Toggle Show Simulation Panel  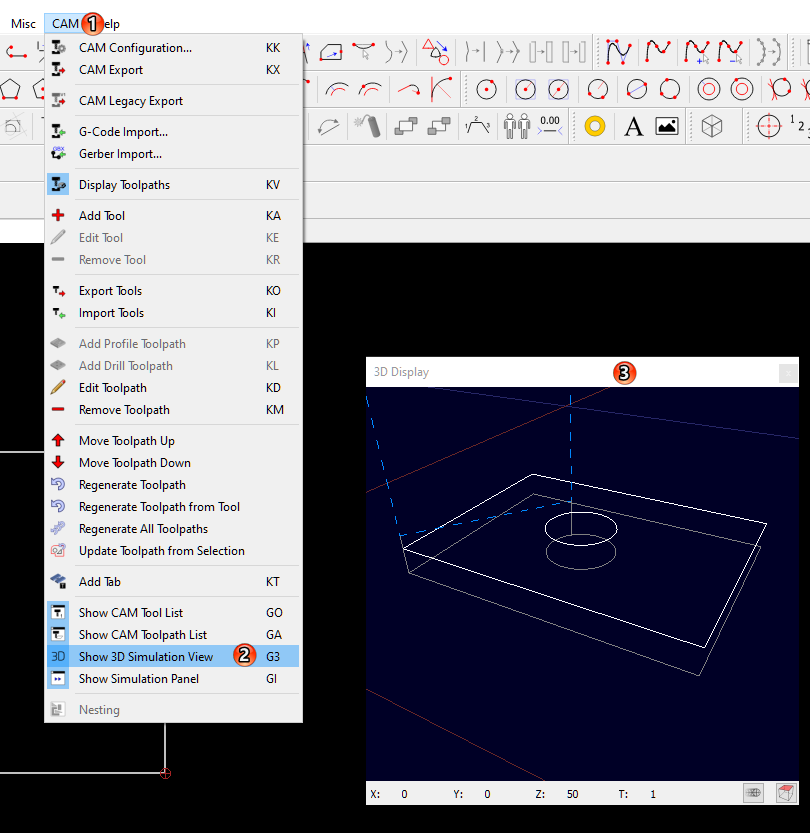(x=173, y=679)
